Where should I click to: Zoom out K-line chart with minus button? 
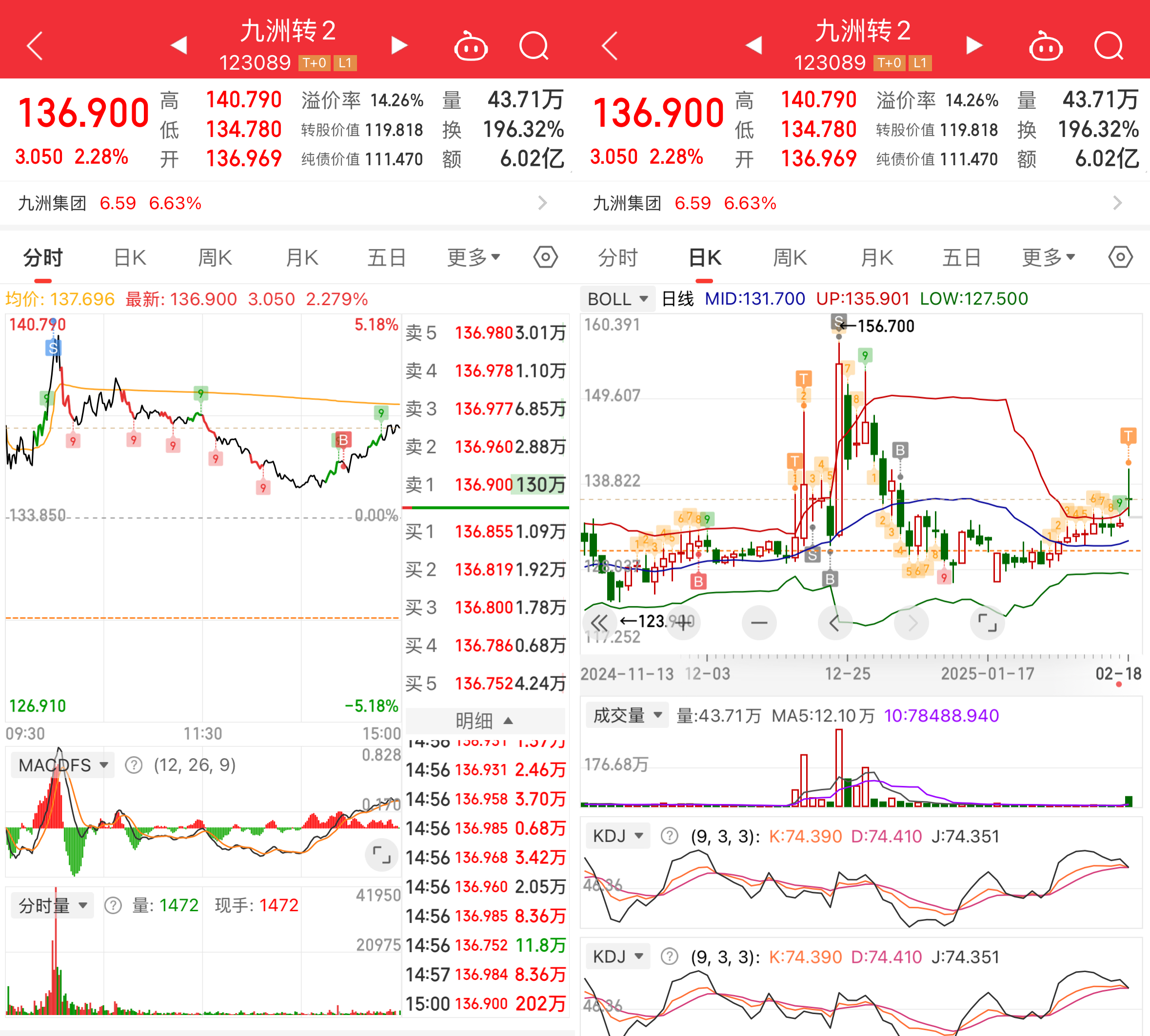[x=759, y=623]
